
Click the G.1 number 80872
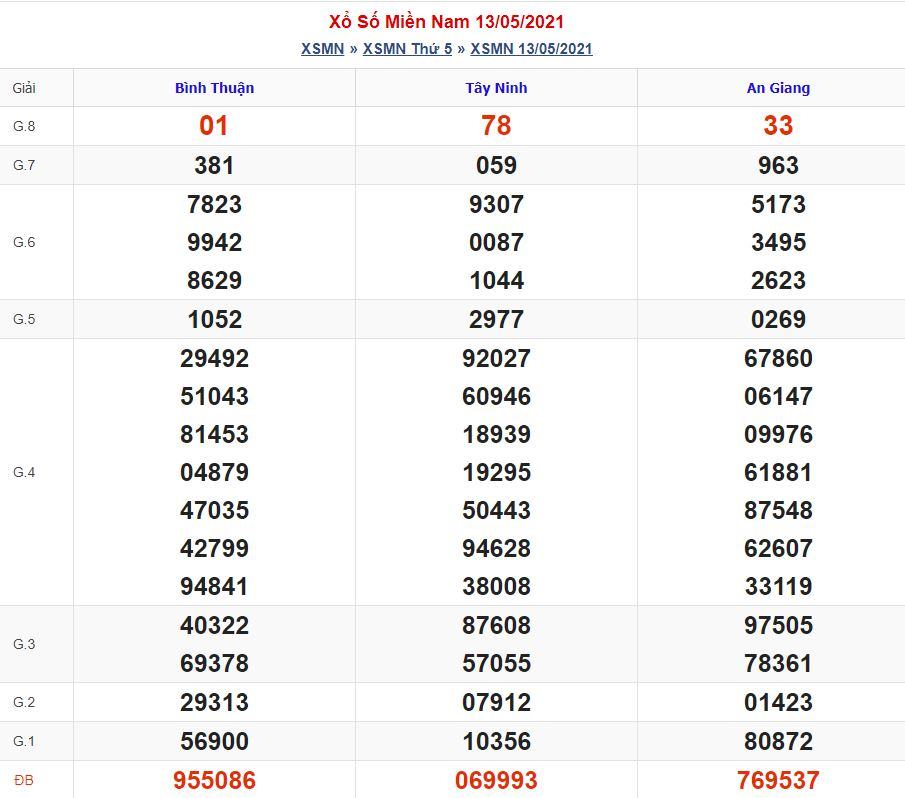pos(778,741)
